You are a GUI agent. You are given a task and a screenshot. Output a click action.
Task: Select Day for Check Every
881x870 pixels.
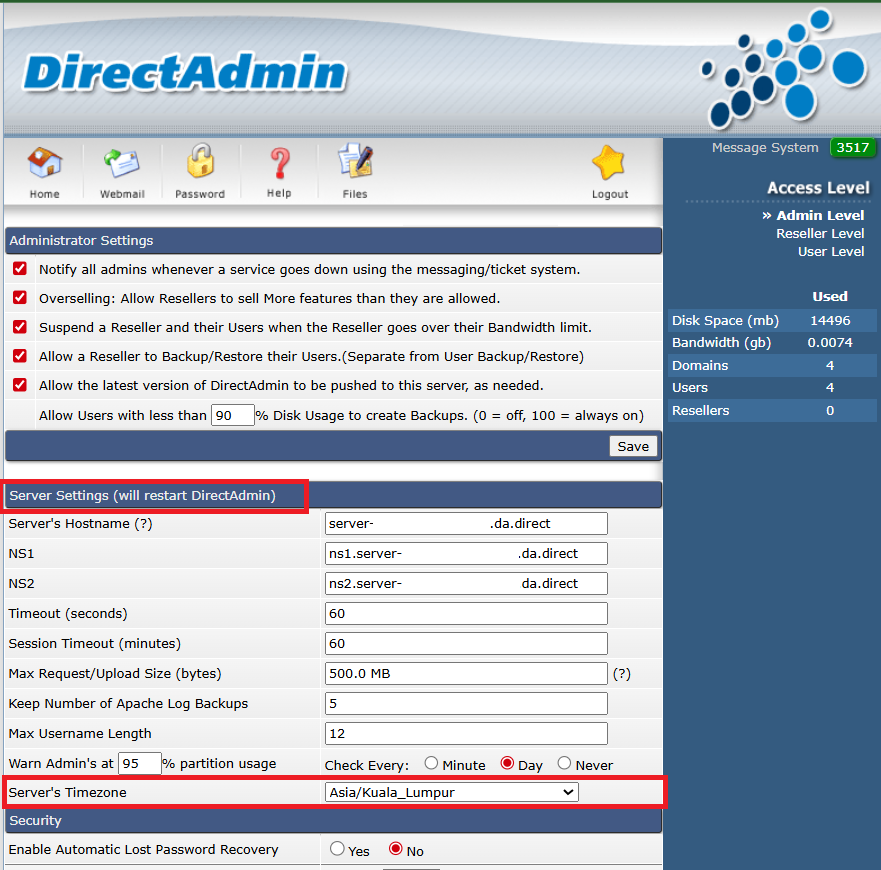click(507, 763)
